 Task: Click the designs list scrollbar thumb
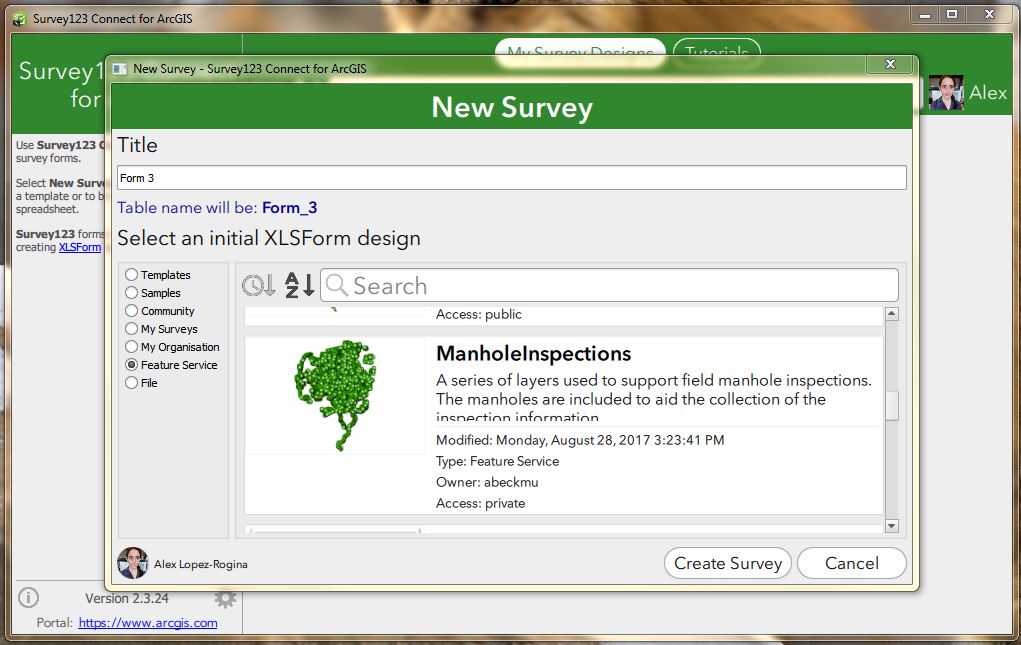[x=891, y=405]
